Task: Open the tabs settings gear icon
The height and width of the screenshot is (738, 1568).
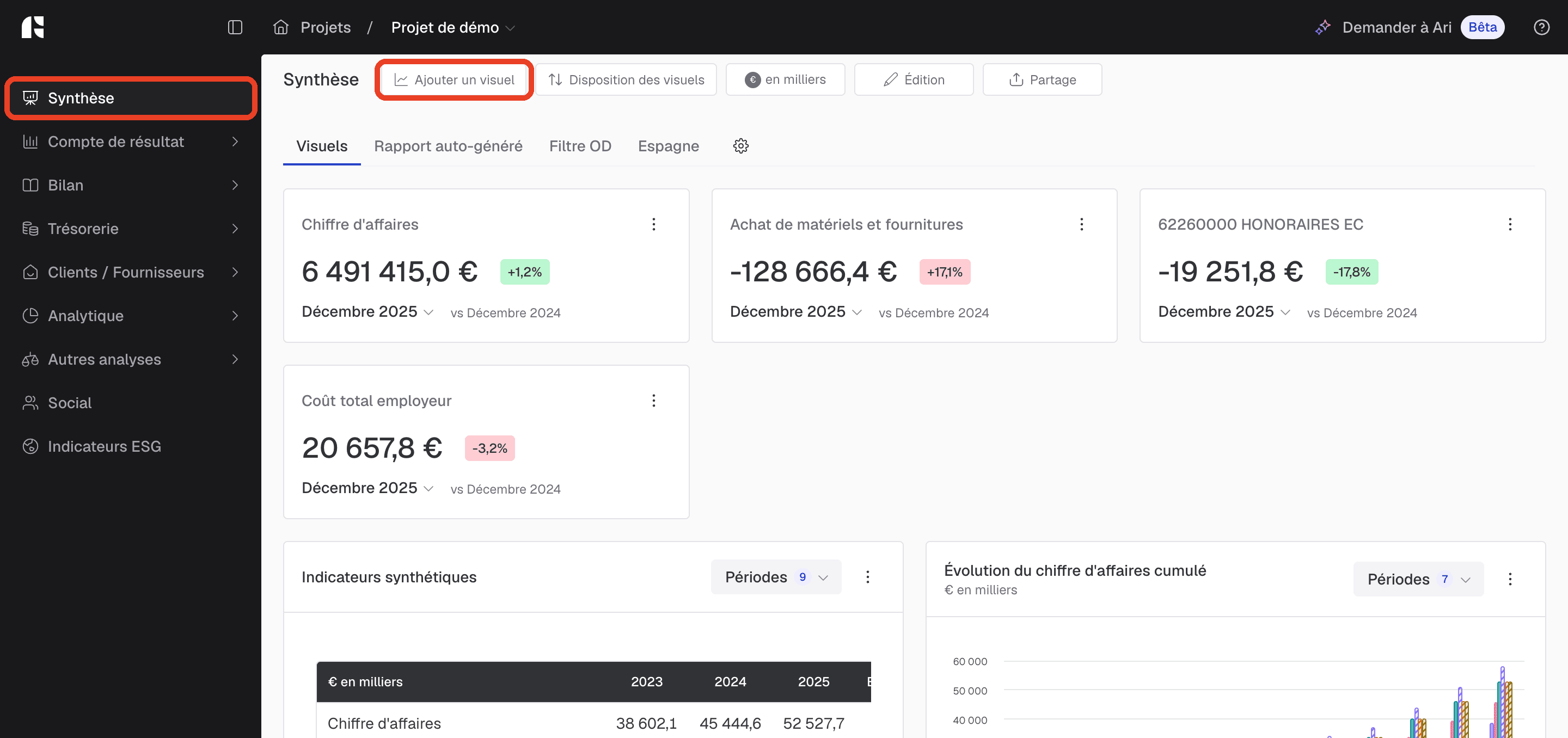Action: pos(741,146)
